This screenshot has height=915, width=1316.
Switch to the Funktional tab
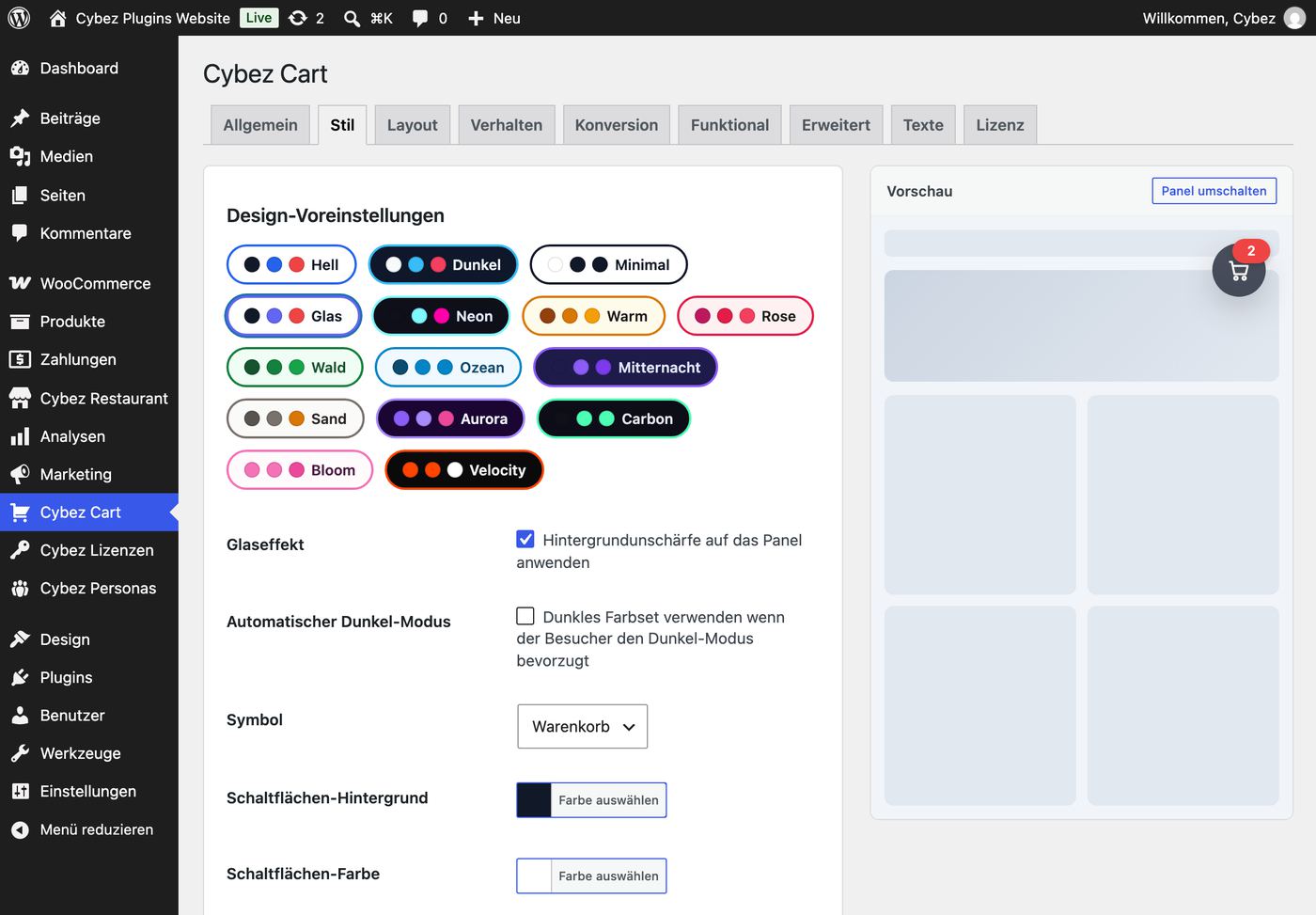click(x=729, y=125)
